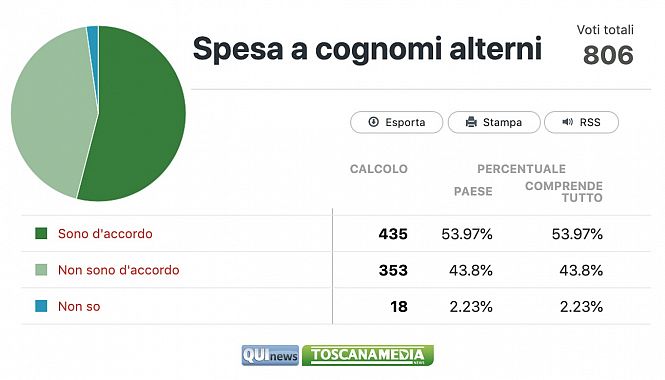Open the 'Sono d'accordo' link
The image size is (665, 380).
(x=105, y=234)
